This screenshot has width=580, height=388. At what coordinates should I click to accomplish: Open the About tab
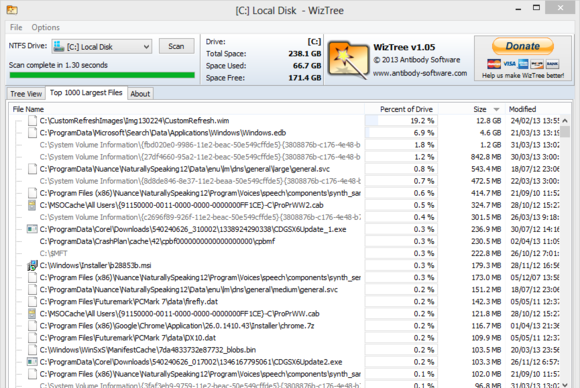click(140, 94)
